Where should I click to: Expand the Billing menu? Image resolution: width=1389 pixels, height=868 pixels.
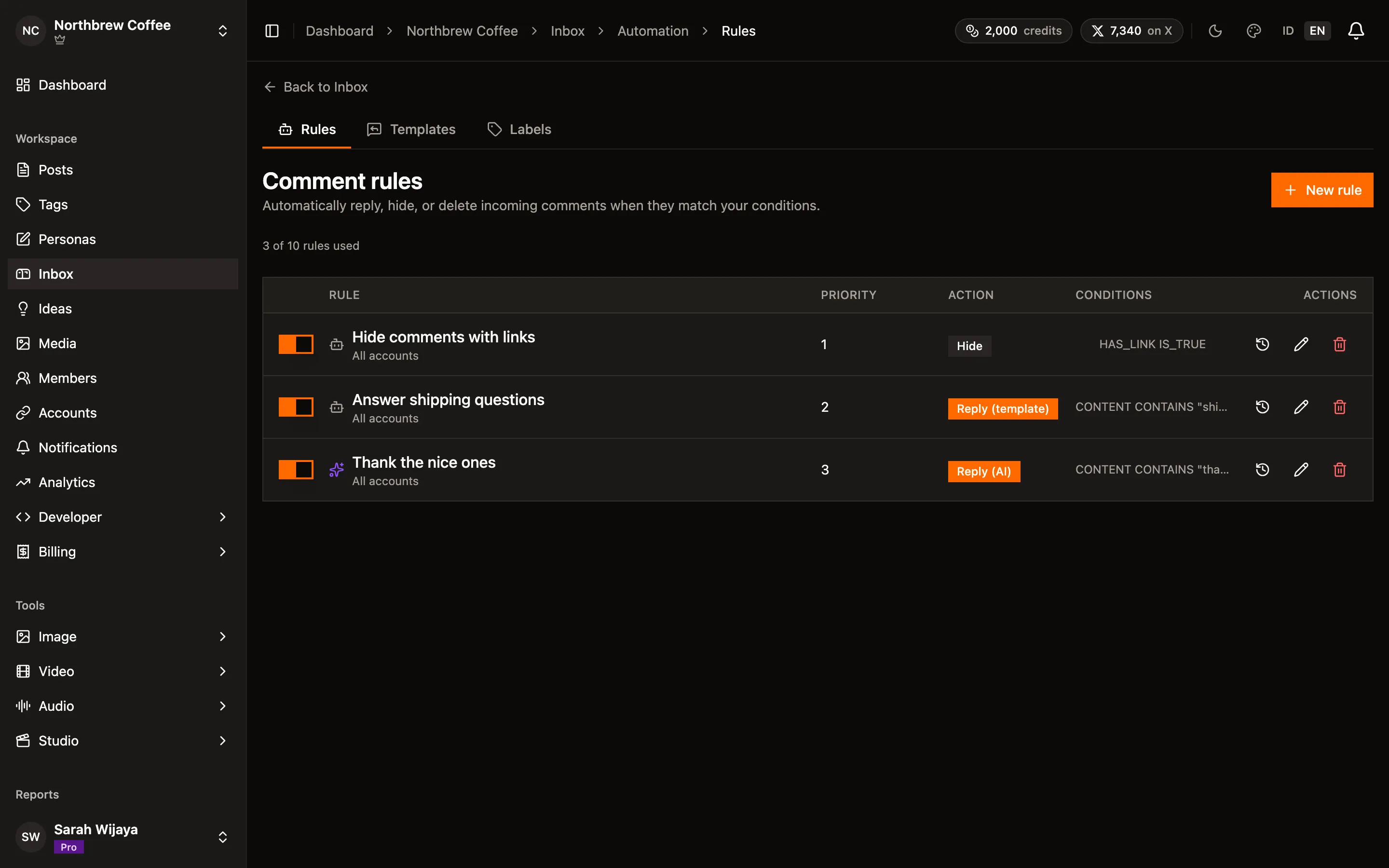coord(123,552)
